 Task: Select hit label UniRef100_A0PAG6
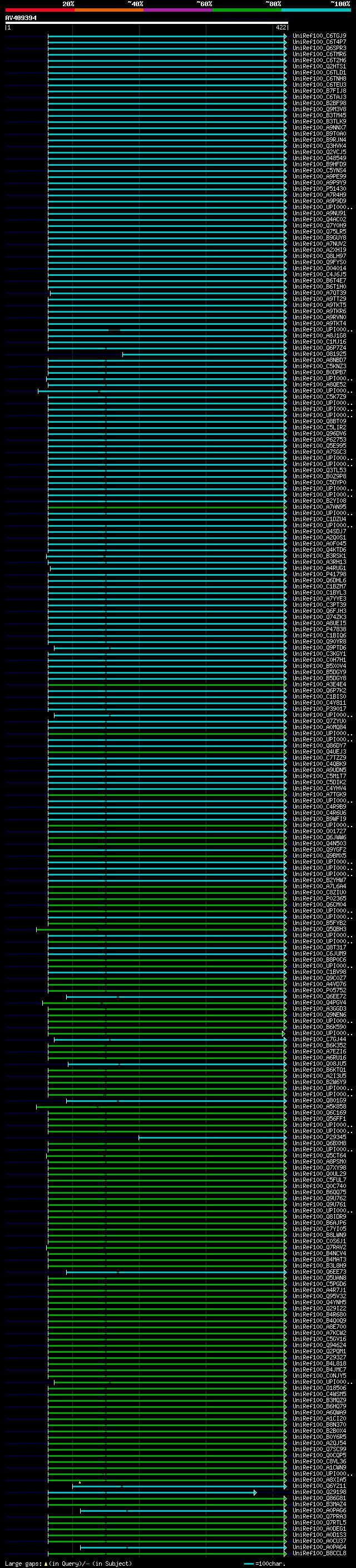click(319, 1511)
